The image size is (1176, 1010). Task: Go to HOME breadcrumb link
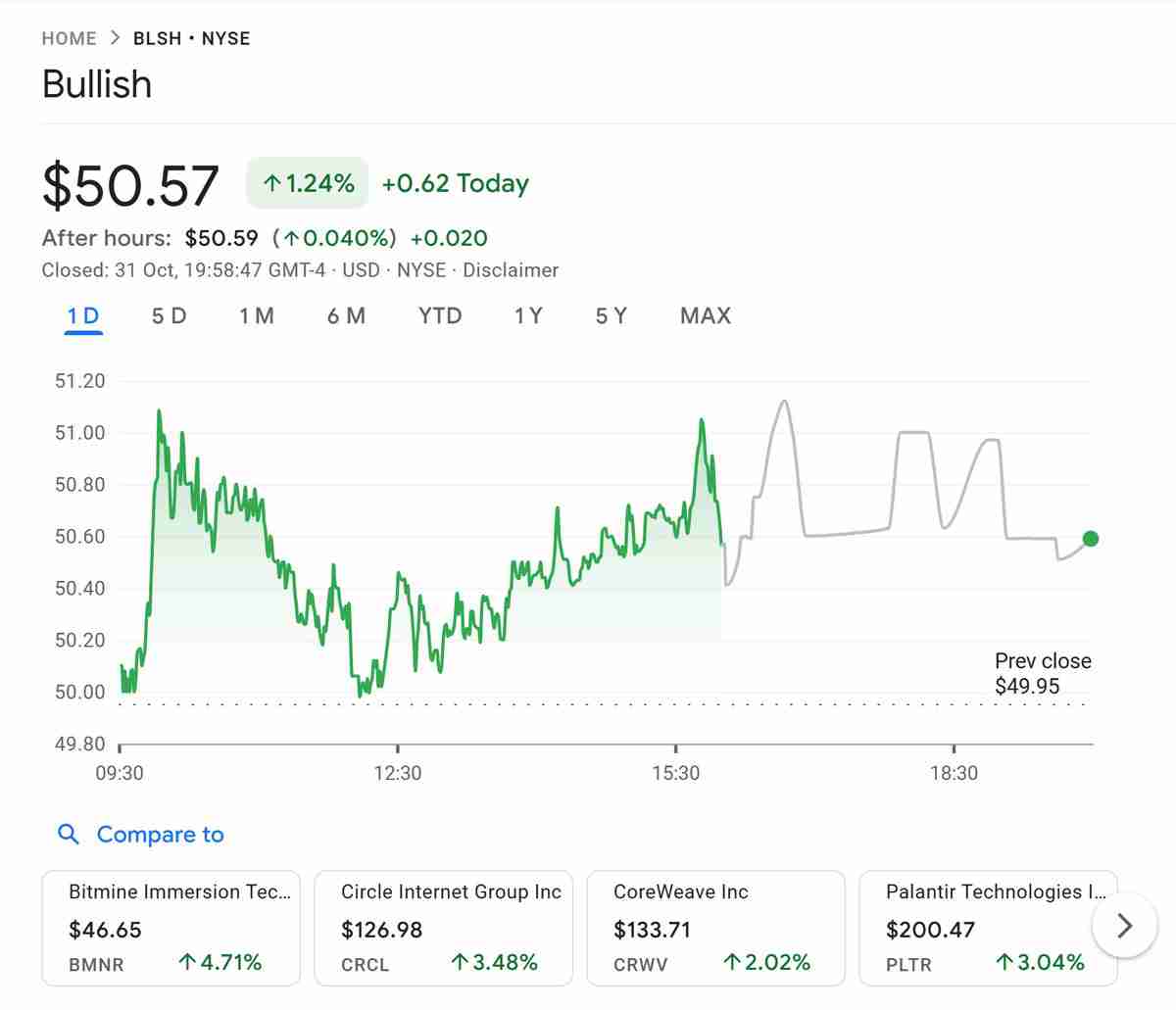[69, 38]
